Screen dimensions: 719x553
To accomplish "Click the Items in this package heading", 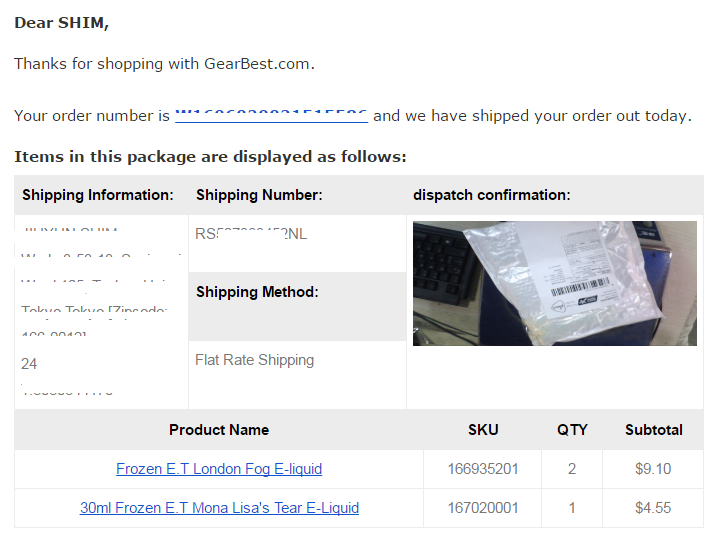I will 210,156.
